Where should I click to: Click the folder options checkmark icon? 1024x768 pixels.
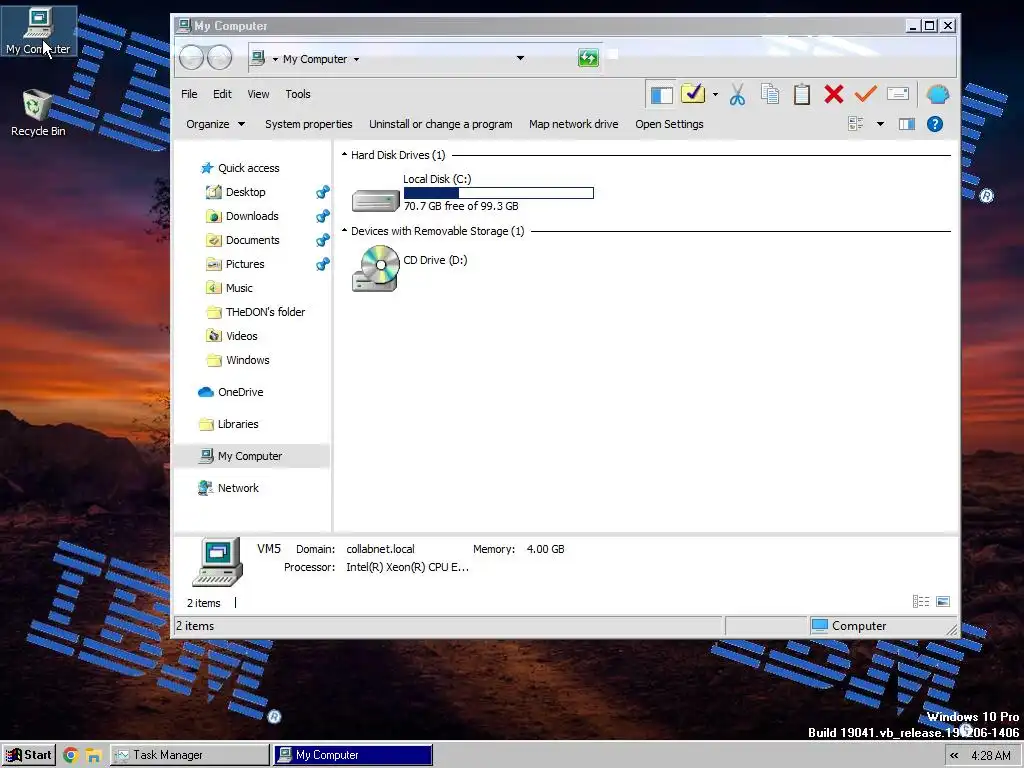click(692, 94)
